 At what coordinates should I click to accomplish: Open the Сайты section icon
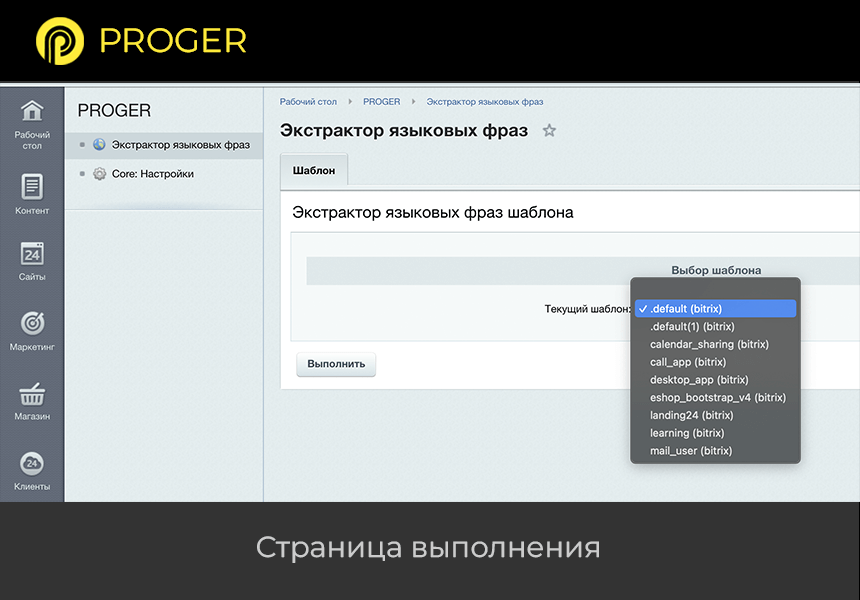click(32, 255)
